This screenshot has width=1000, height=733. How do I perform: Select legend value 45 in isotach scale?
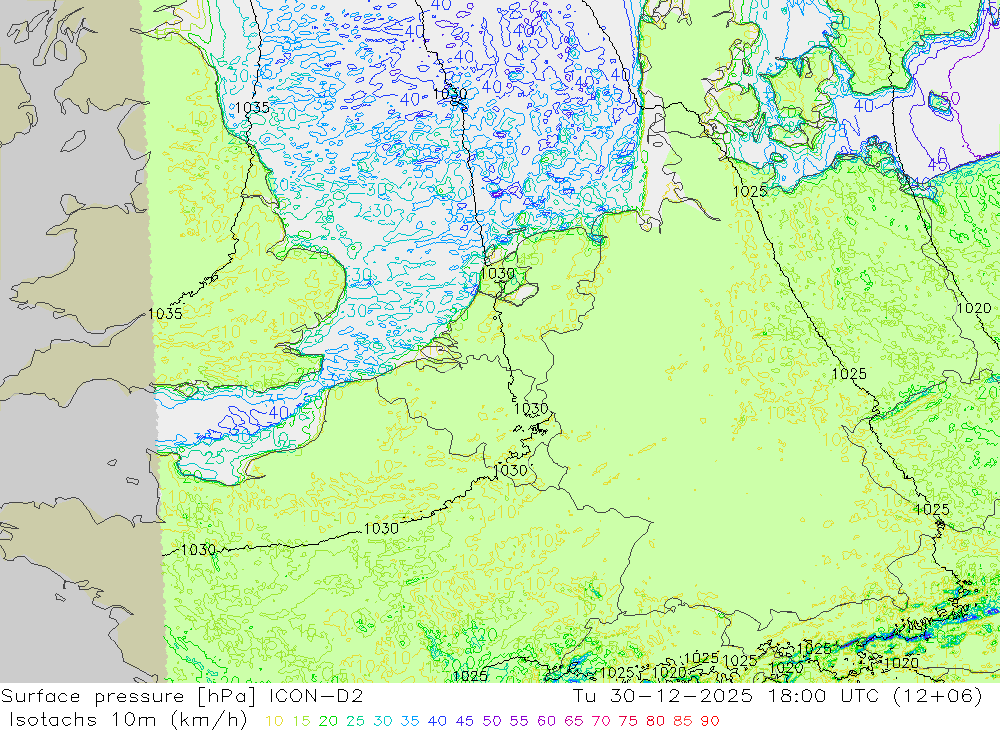(465, 721)
